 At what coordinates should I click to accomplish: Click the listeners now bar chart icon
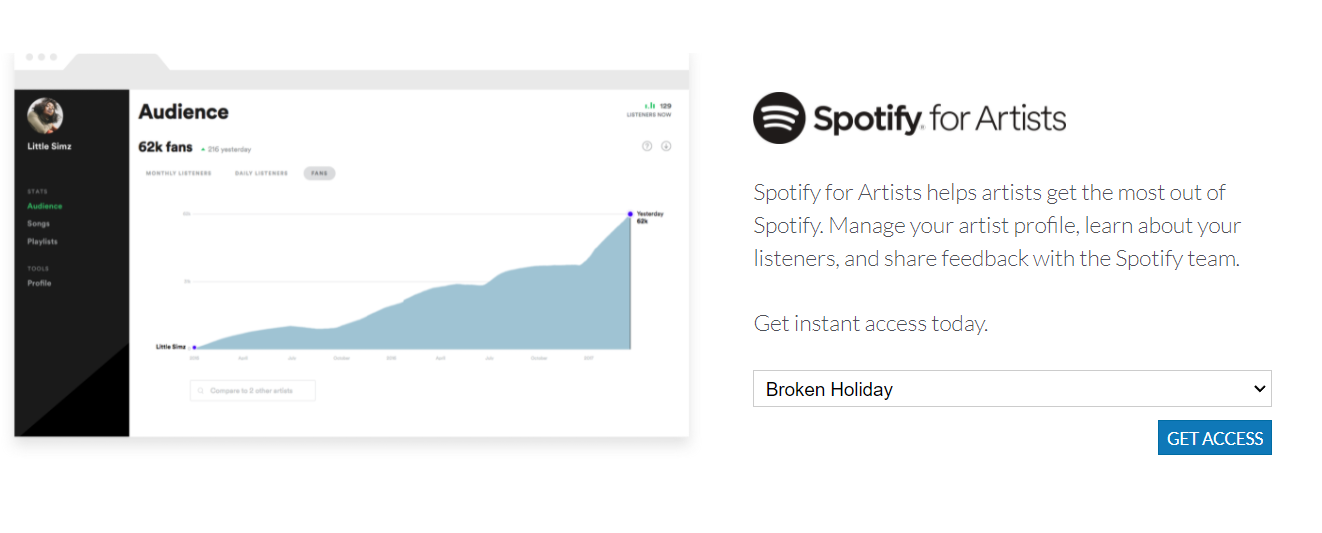[650, 105]
